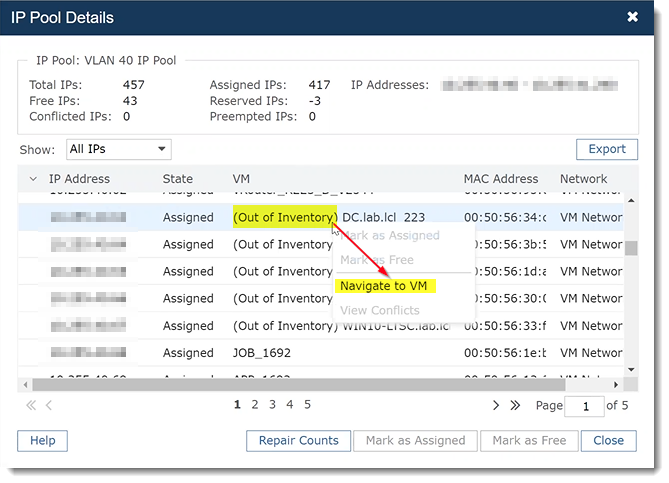Click the vertical scrollbar thumb
This screenshot has width=669, height=483.
[631, 248]
